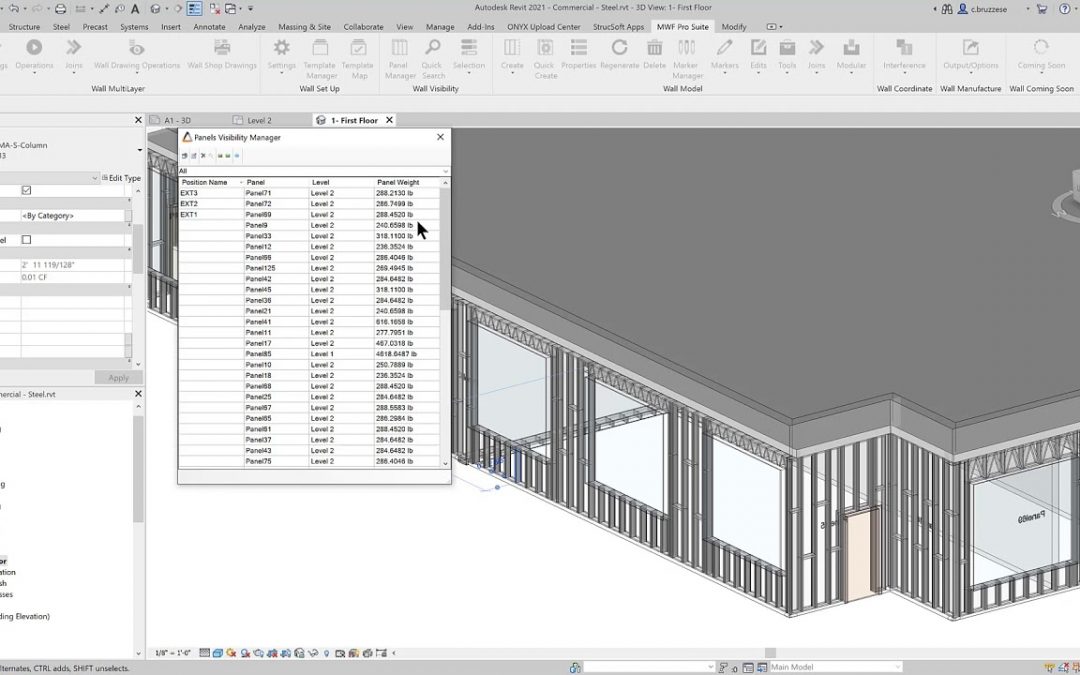Click the Switch Windows icon in quick access toolbar

tap(231, 8)
